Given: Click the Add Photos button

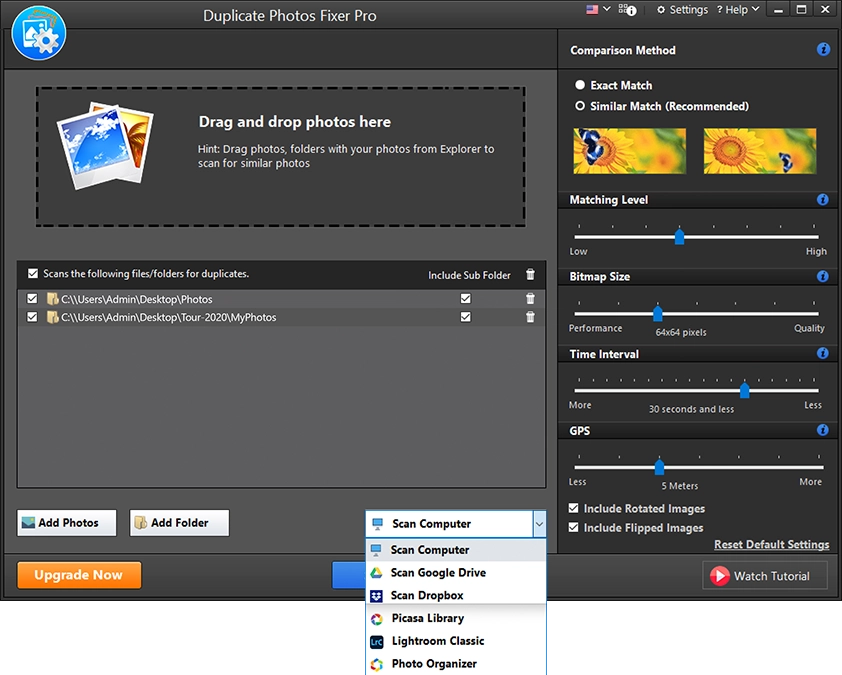Looking at the screenshot, I should tap(67, 522).
